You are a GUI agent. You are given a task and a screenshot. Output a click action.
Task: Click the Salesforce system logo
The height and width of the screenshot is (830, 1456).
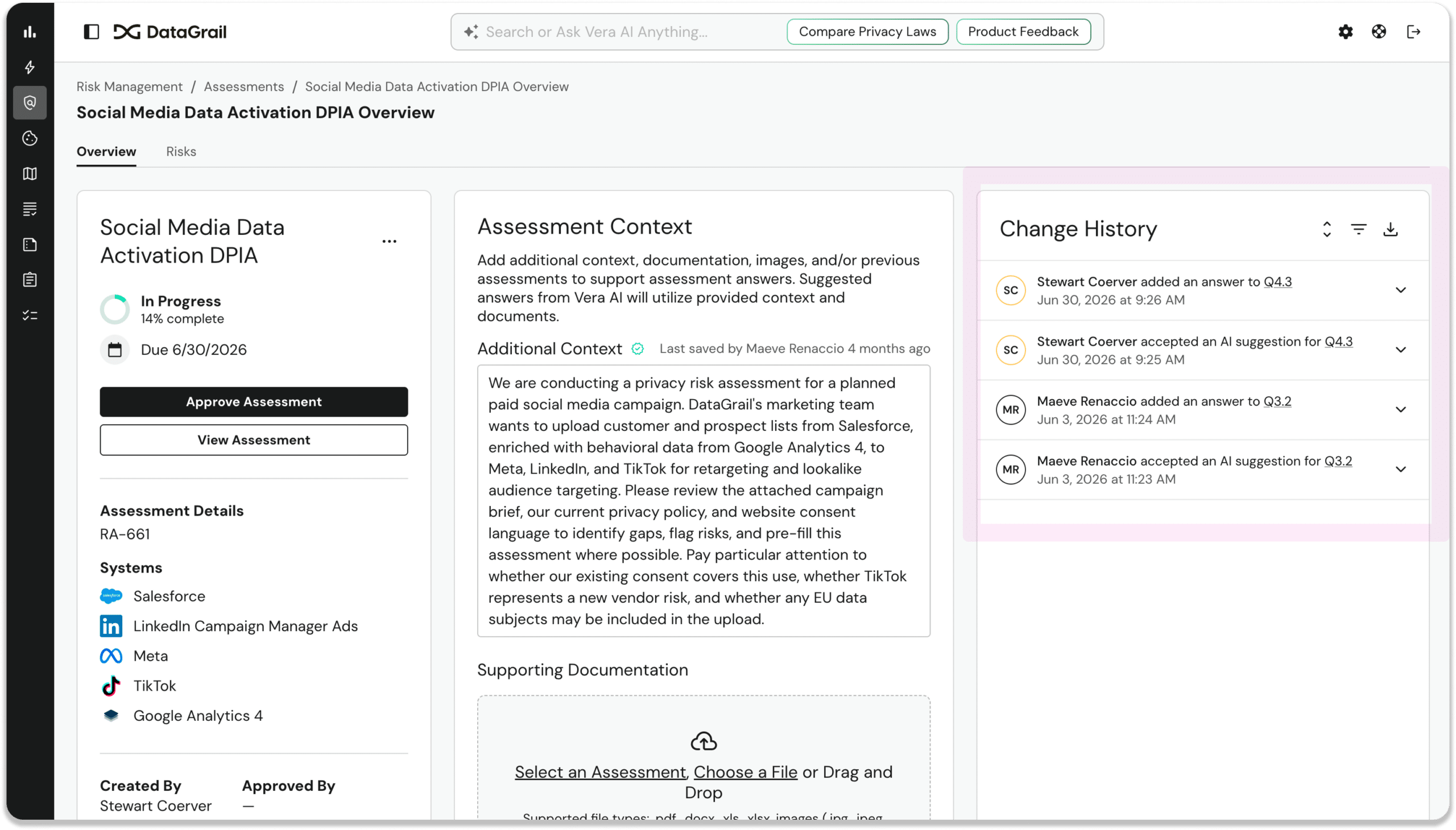111,596
